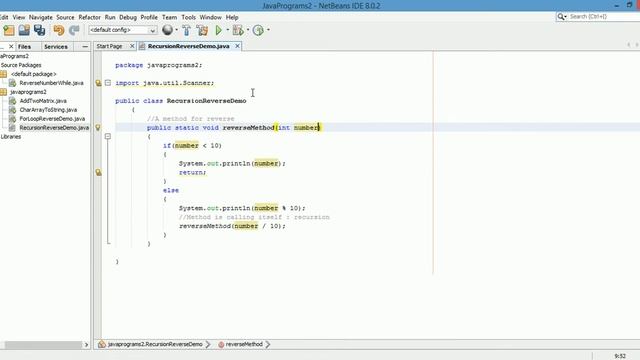Click the reverseMethod breadcrumb

coord(244,344)
